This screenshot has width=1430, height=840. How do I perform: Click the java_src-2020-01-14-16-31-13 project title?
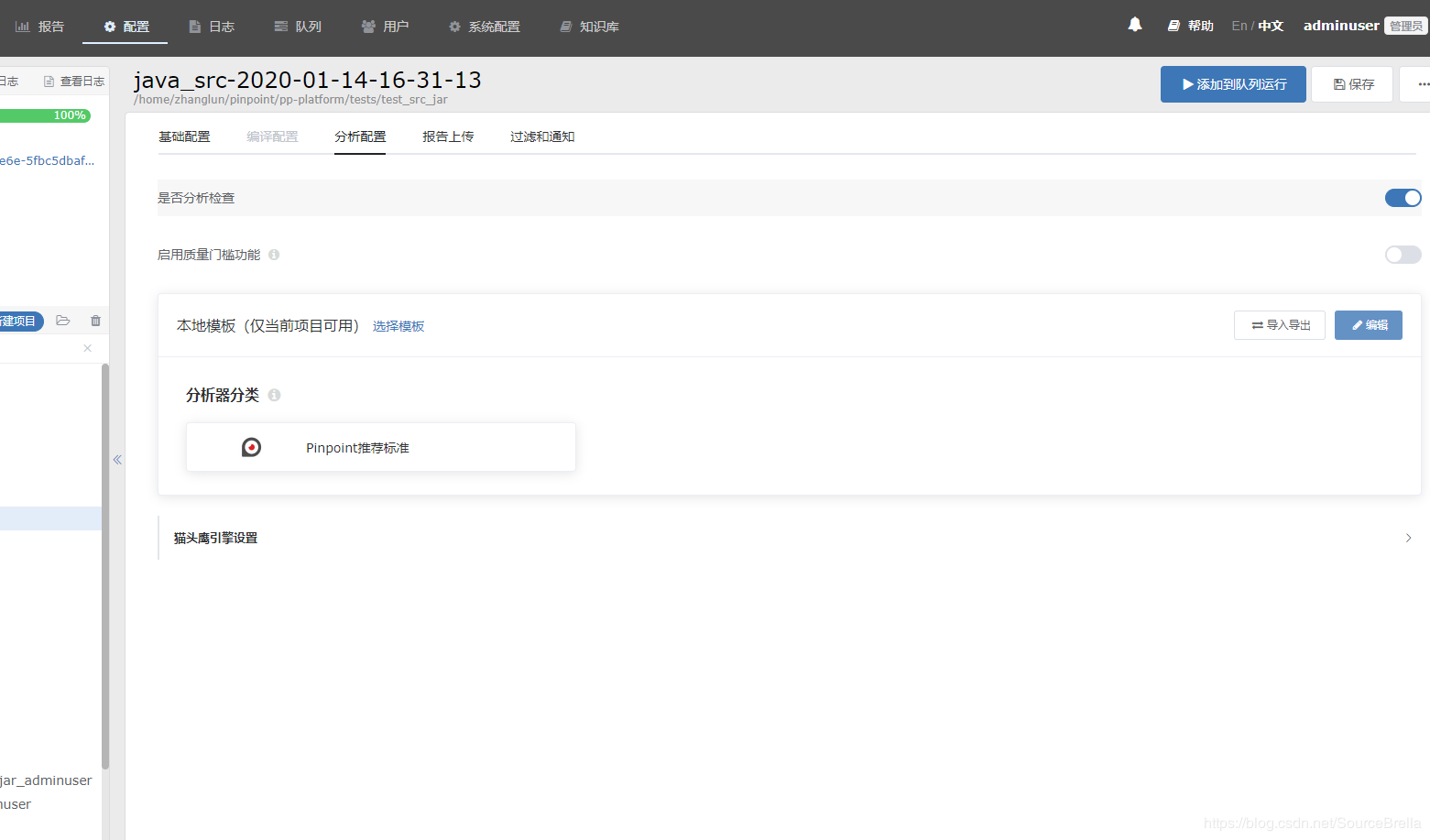(308, 80)
